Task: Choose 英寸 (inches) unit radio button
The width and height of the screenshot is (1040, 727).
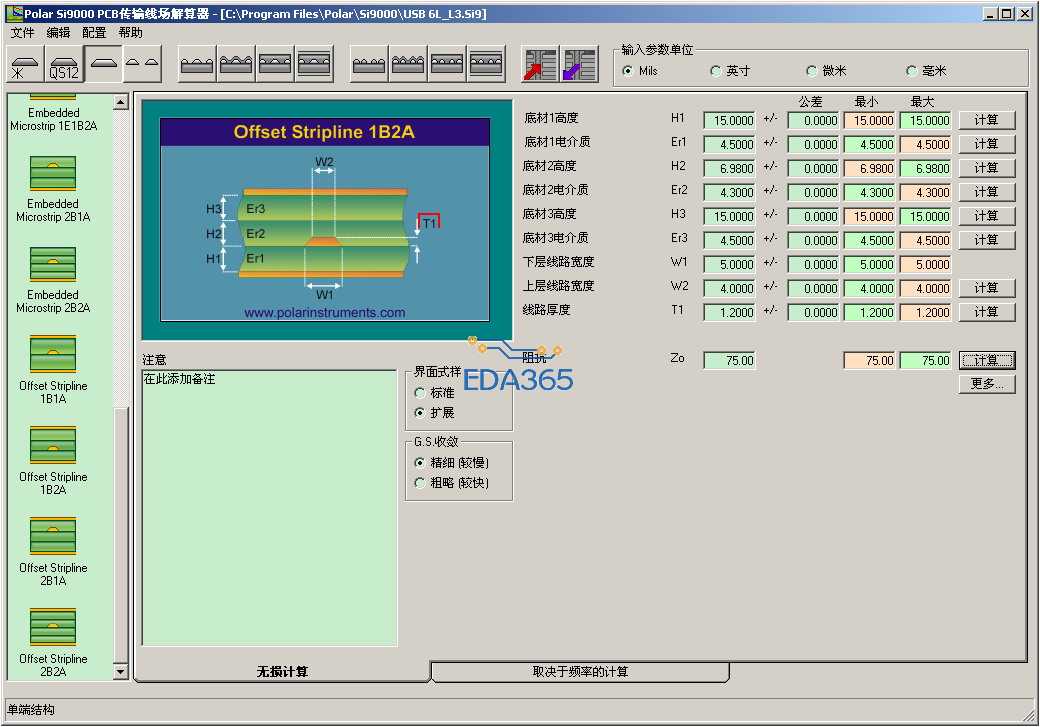Action: (715, 71)
